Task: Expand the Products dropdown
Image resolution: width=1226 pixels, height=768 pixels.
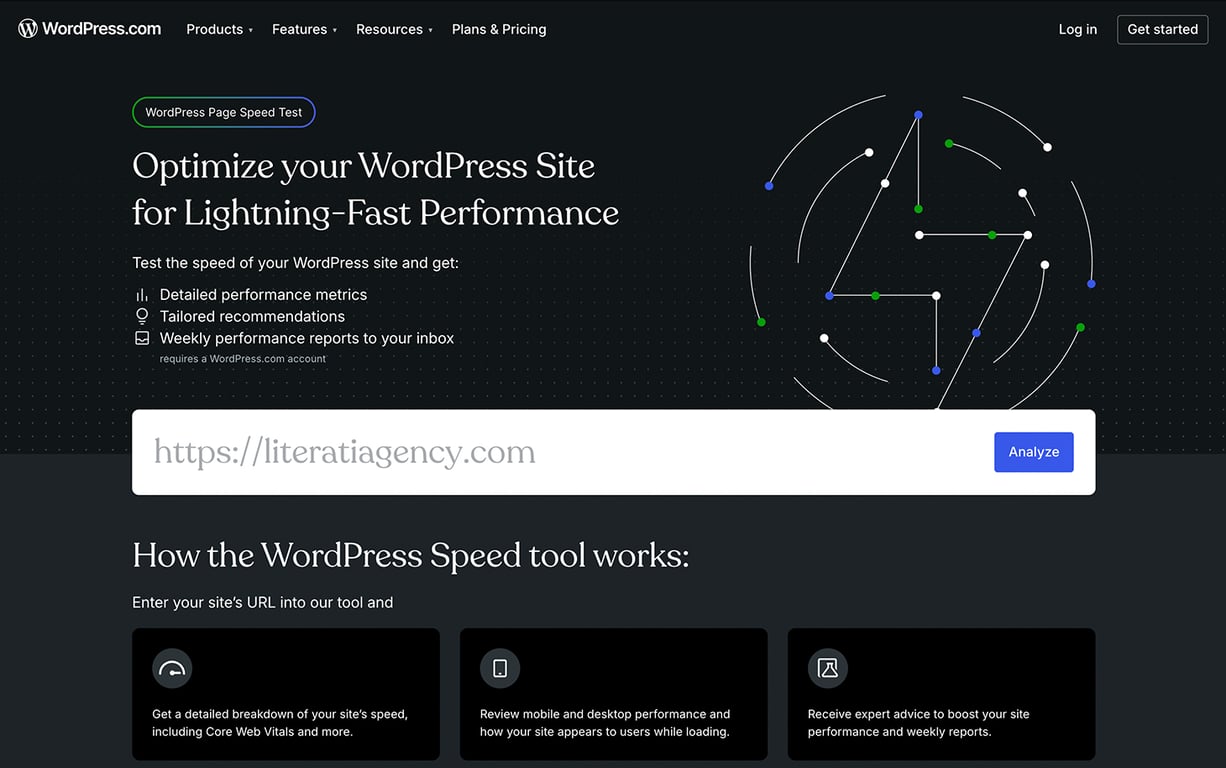Action: point(219,29)
